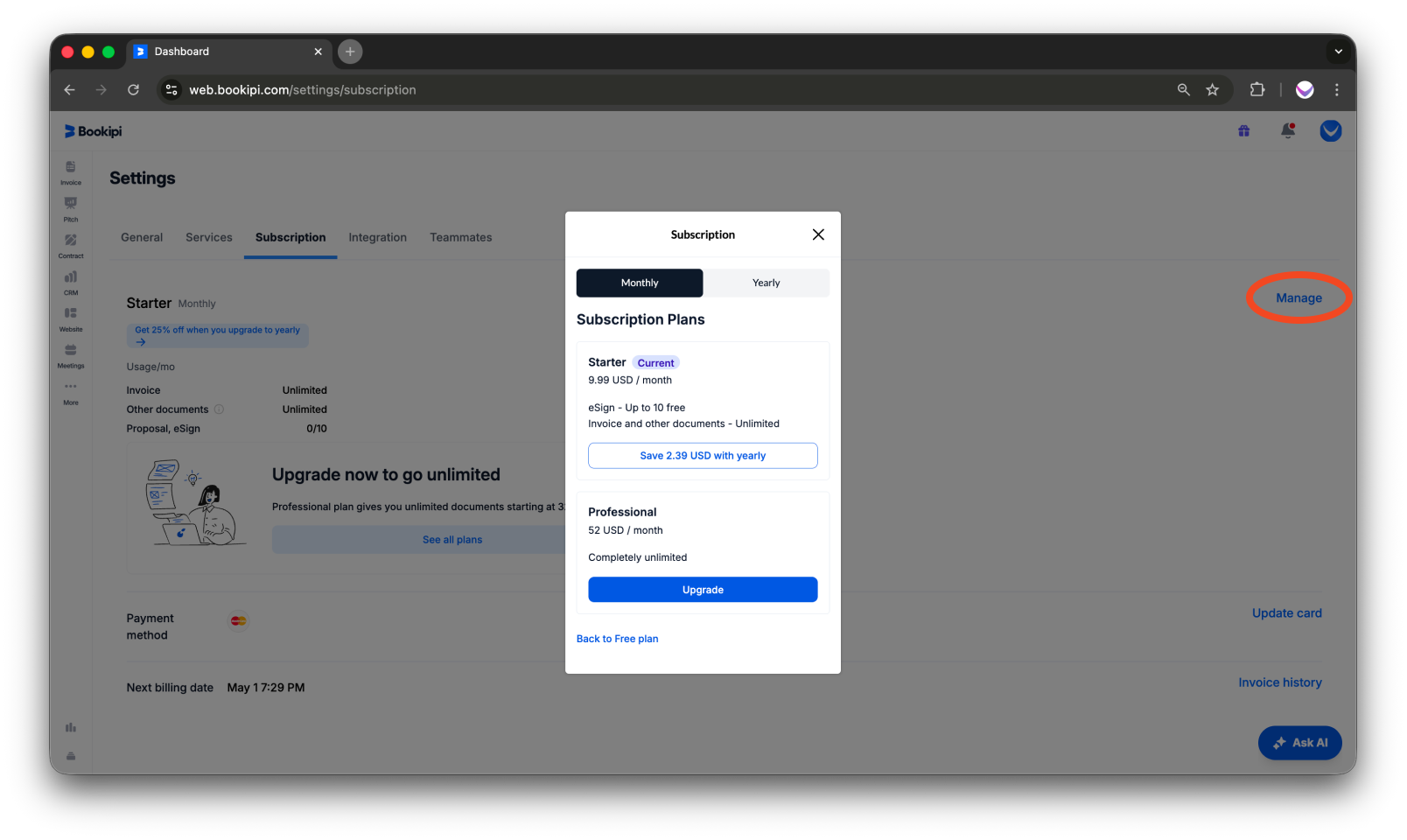Open the Invoice section in the sidebar
This screenshot has width=1407, height=840.
pyautogui.click(x=70, y=171)
